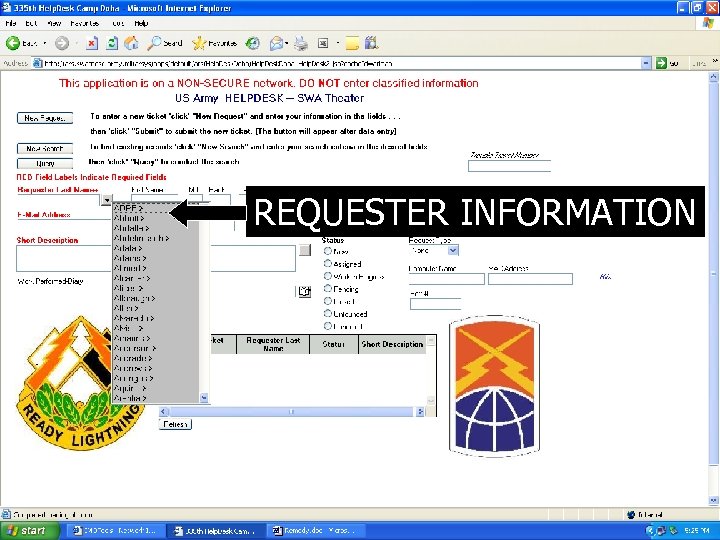The image size is (720, 540).
Task: Click the green Go arrow button
Action: 661,63
